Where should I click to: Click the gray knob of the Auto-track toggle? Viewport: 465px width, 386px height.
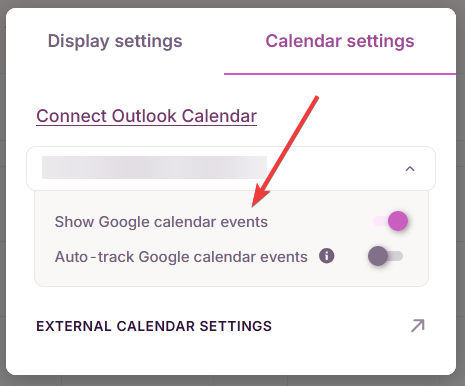click(x=378, y=256)
